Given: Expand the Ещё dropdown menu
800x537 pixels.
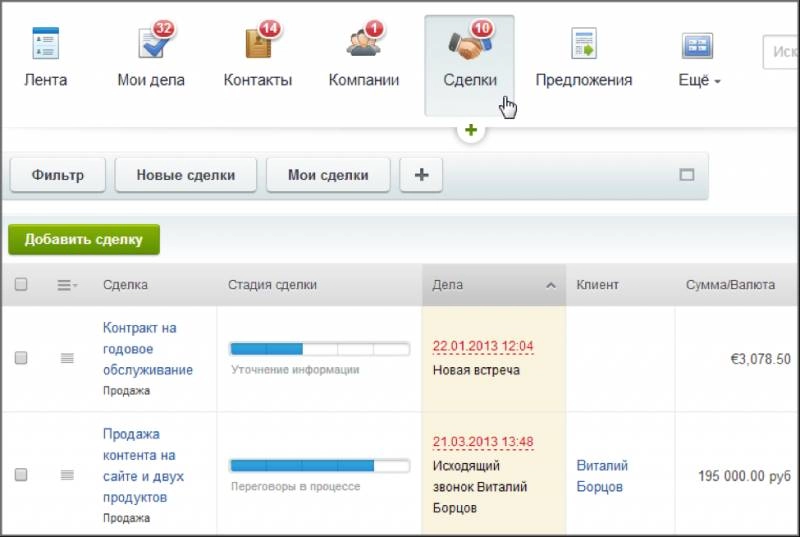Looking at the screenshot, I should 699,80.
